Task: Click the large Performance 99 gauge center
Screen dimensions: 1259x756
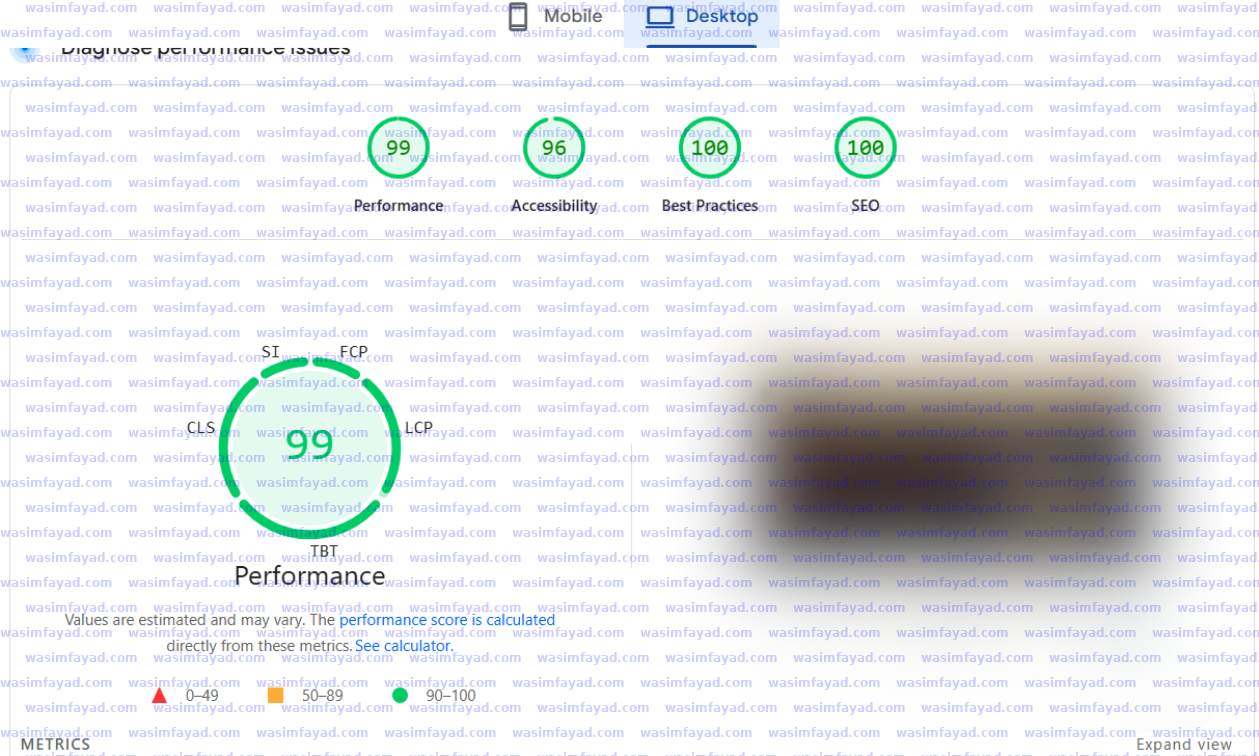Action: tap(310, 444)
